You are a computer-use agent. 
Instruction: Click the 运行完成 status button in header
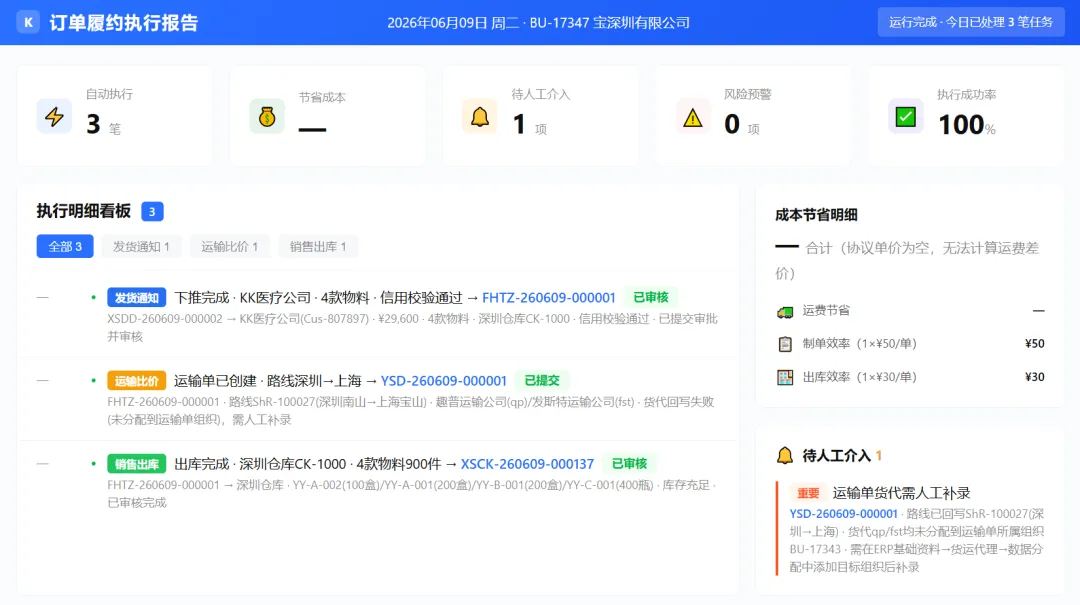tap(970, 22)
